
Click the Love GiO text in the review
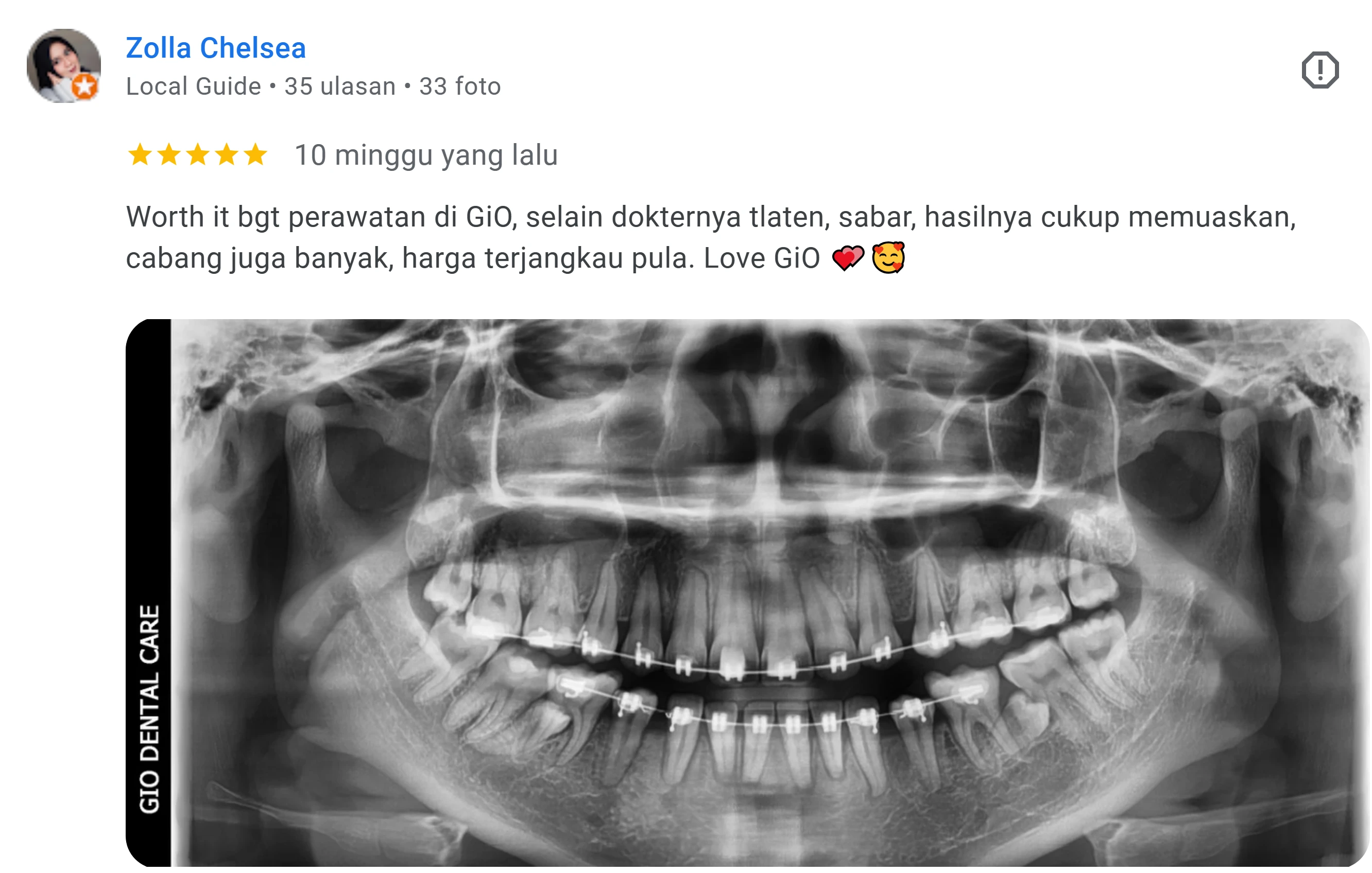click(762, 258)
